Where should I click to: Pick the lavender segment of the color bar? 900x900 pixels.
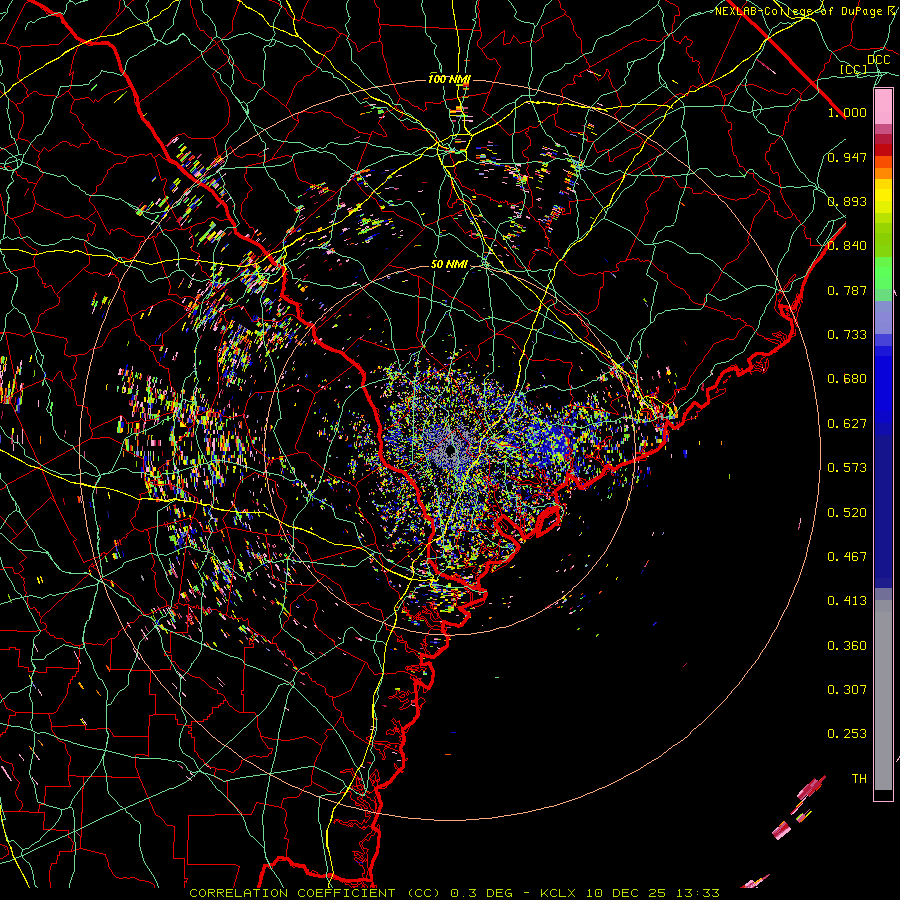point(883,317)
